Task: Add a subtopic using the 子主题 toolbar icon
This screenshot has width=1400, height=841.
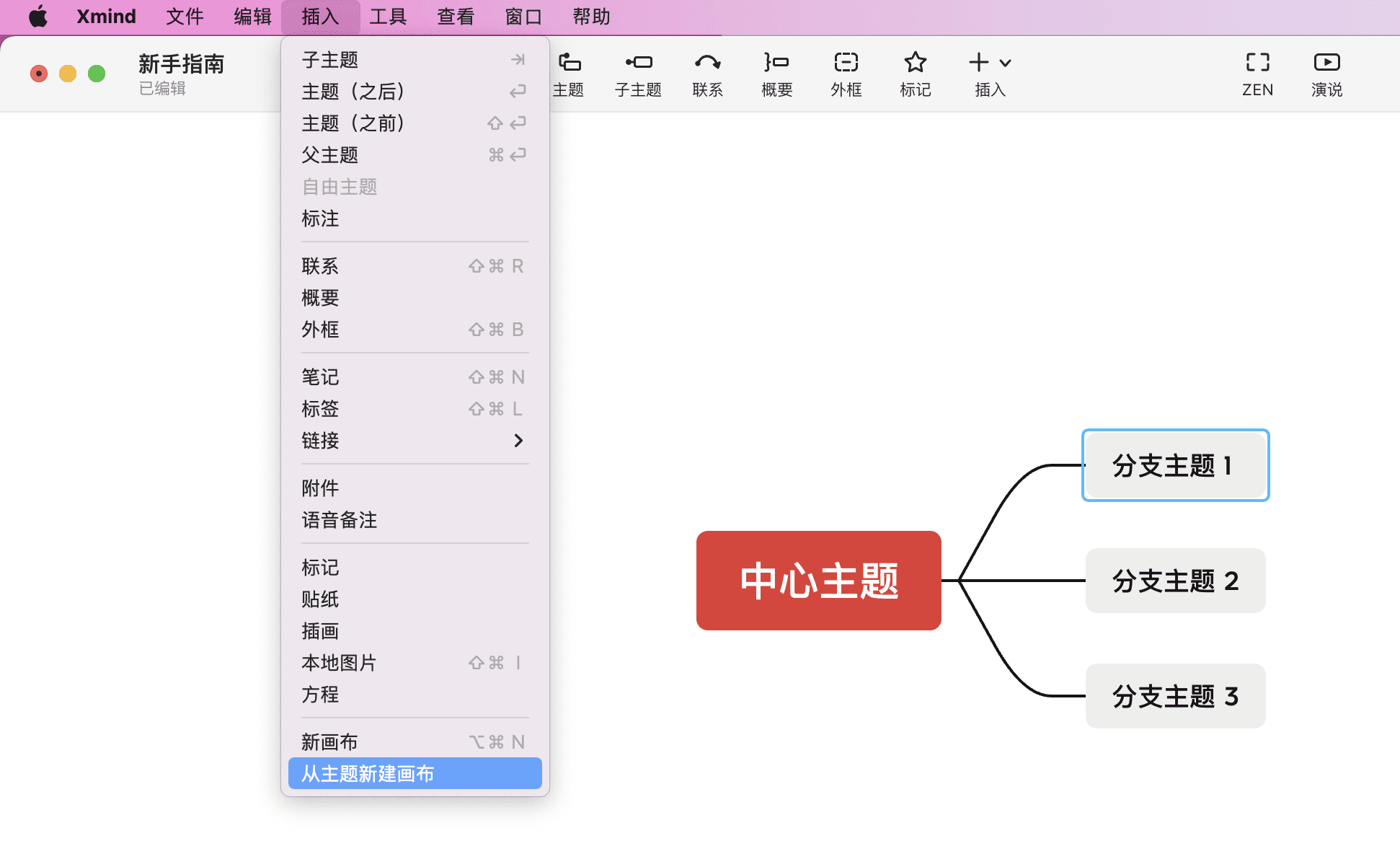Action: [638, 72]
